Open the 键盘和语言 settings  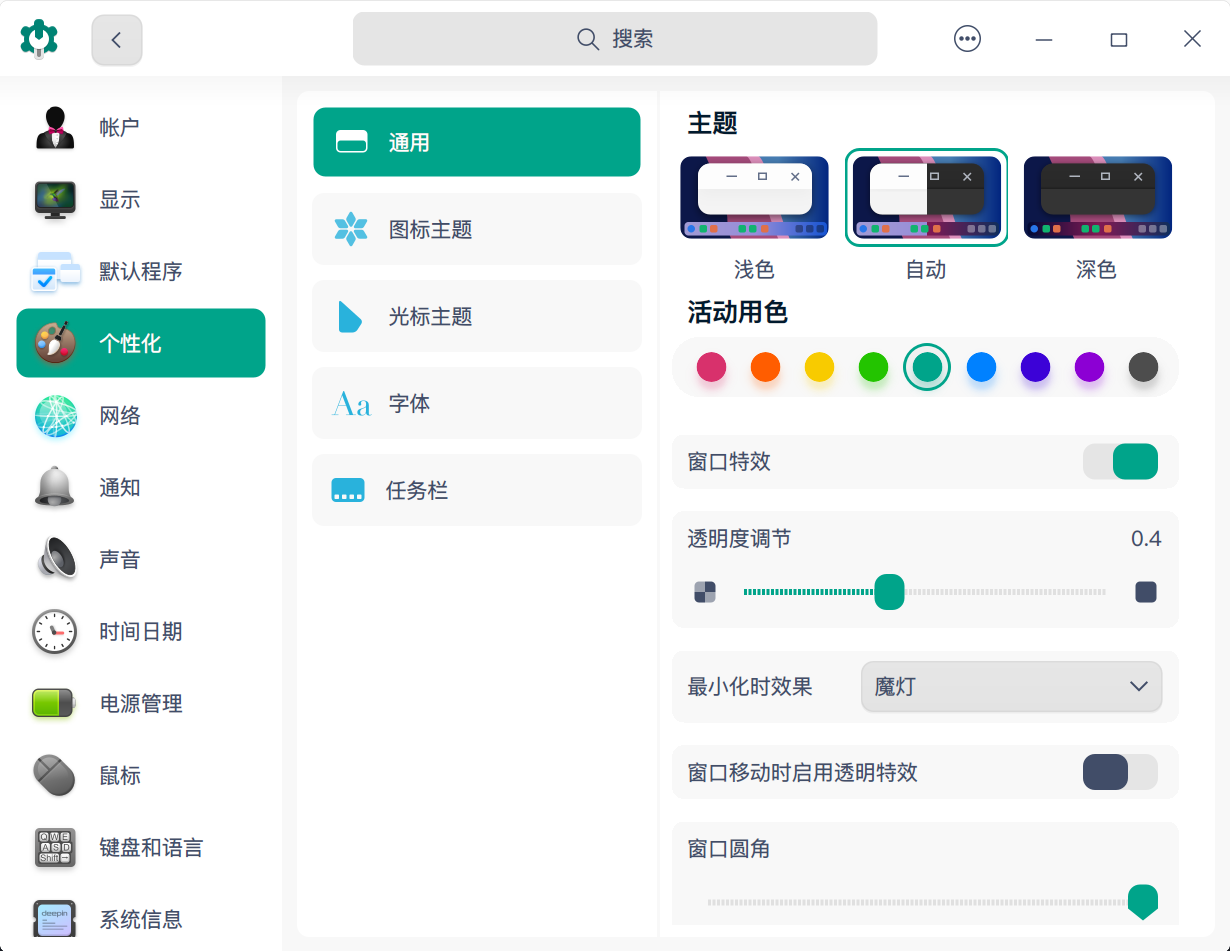click(150, 847)
